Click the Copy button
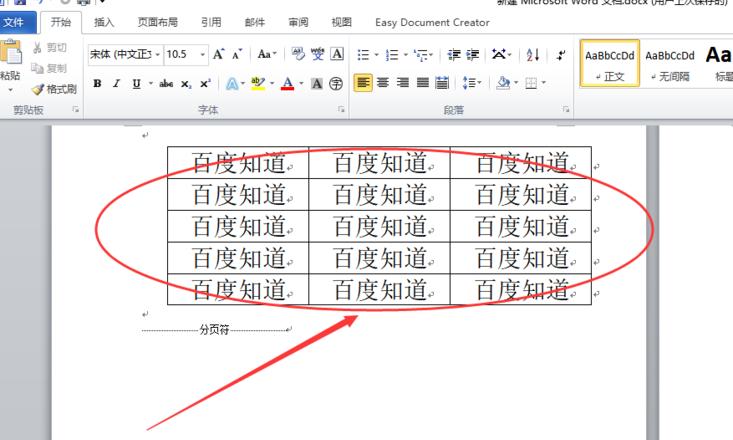This screenshot has width=733, height=440. pos(50,68)
